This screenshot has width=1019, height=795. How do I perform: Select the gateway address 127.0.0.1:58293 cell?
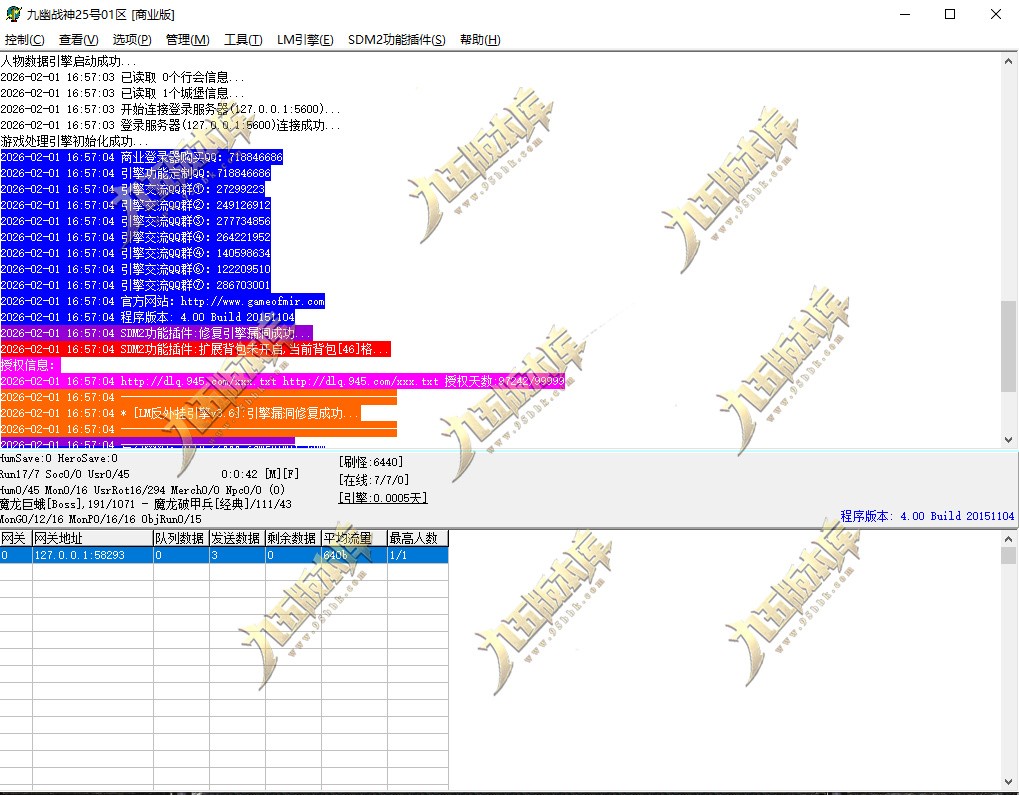pyautogui.click(x=92, y=555)
